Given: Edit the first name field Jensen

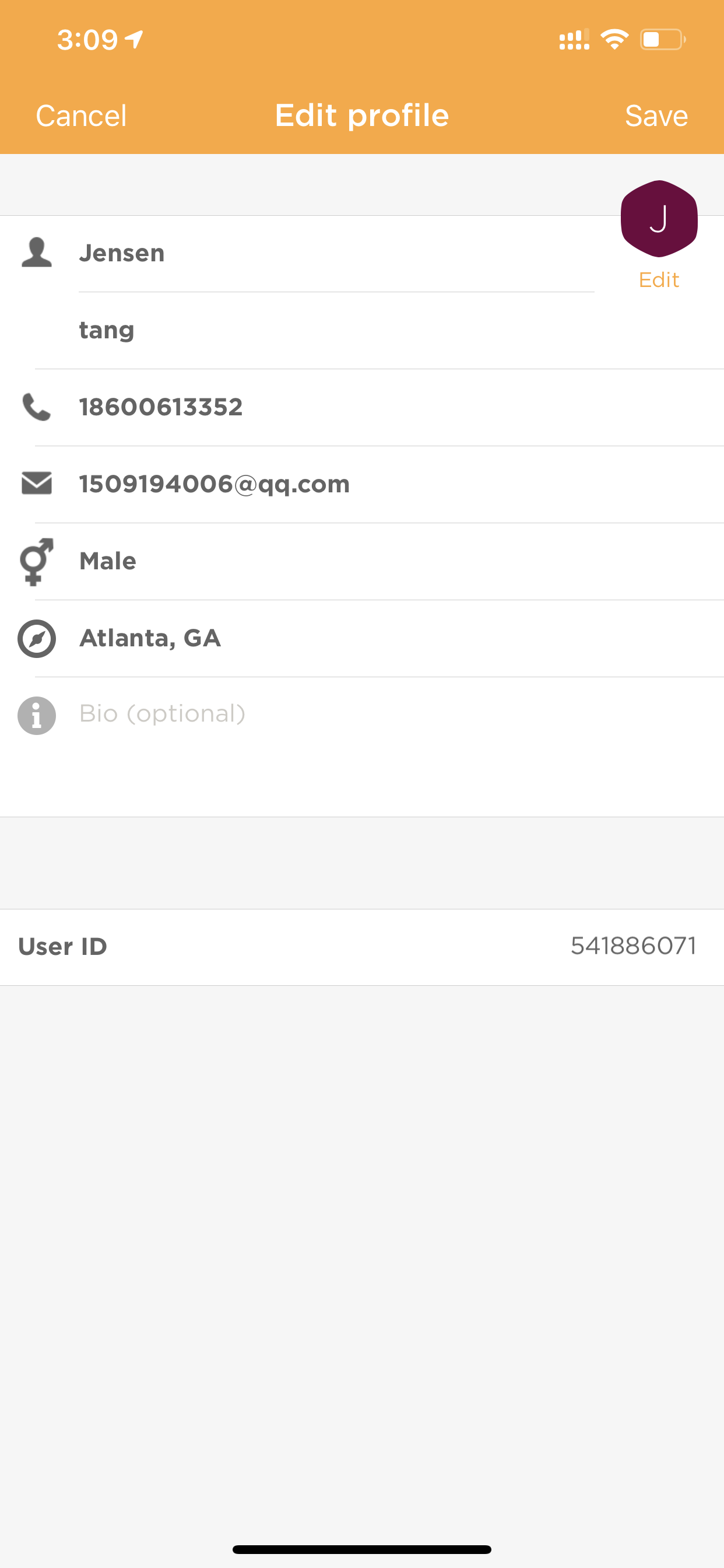Looking at the screenshot, I should click(336, 253).
